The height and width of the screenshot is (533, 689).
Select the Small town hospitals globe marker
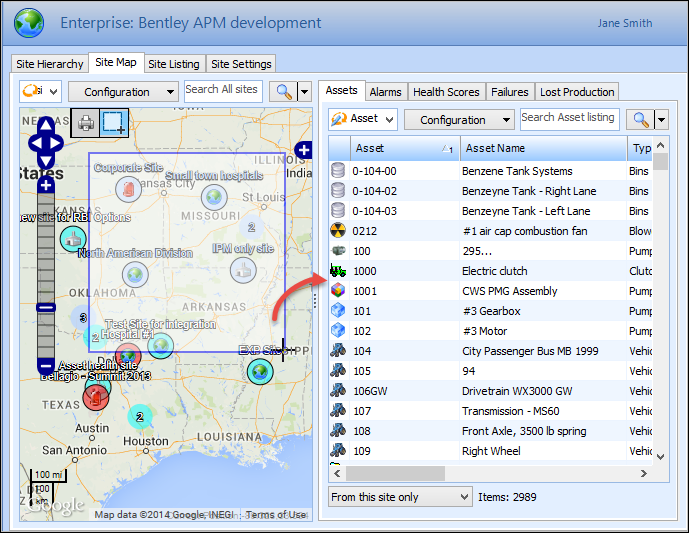click(214, 196)
